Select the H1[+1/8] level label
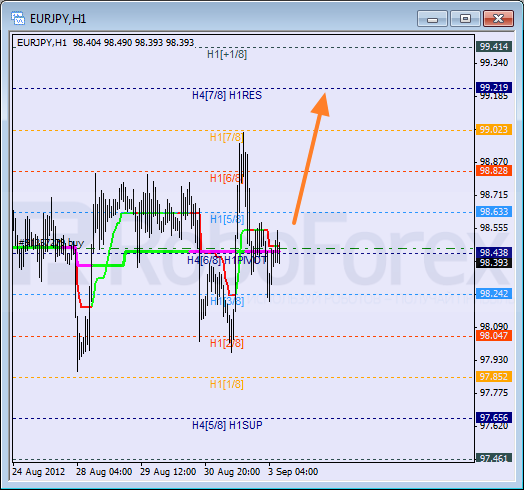 pyautogui.click(x=227, y=54)
